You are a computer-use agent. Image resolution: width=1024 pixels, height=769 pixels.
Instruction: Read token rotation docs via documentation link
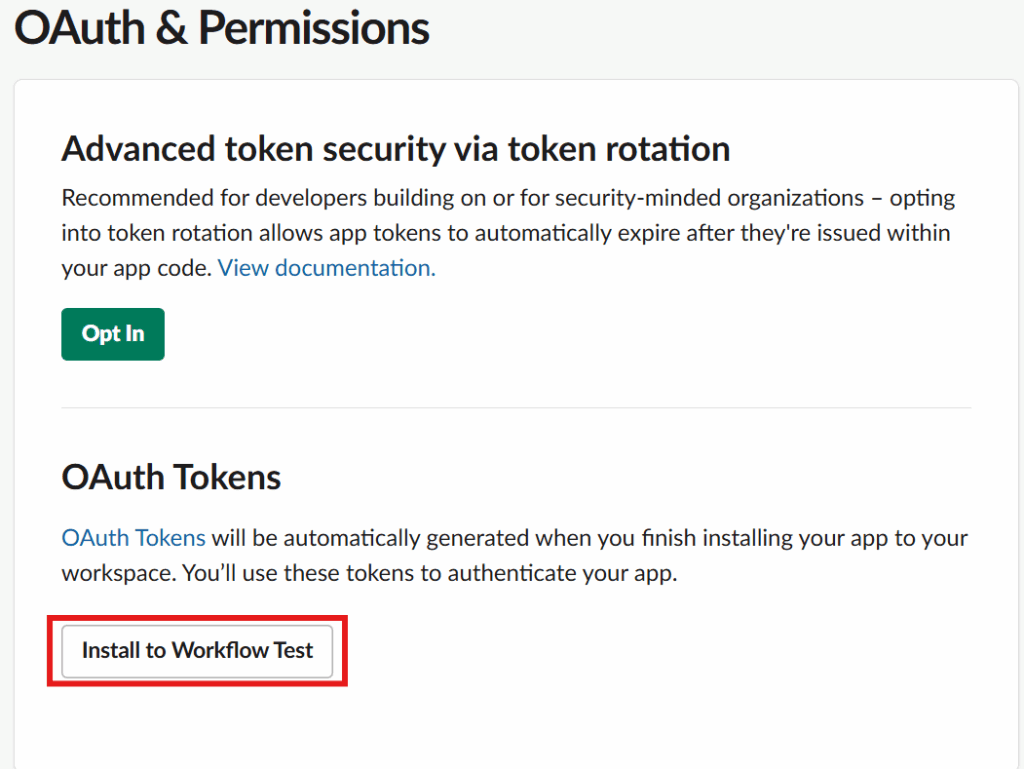[x=326, y=268]
